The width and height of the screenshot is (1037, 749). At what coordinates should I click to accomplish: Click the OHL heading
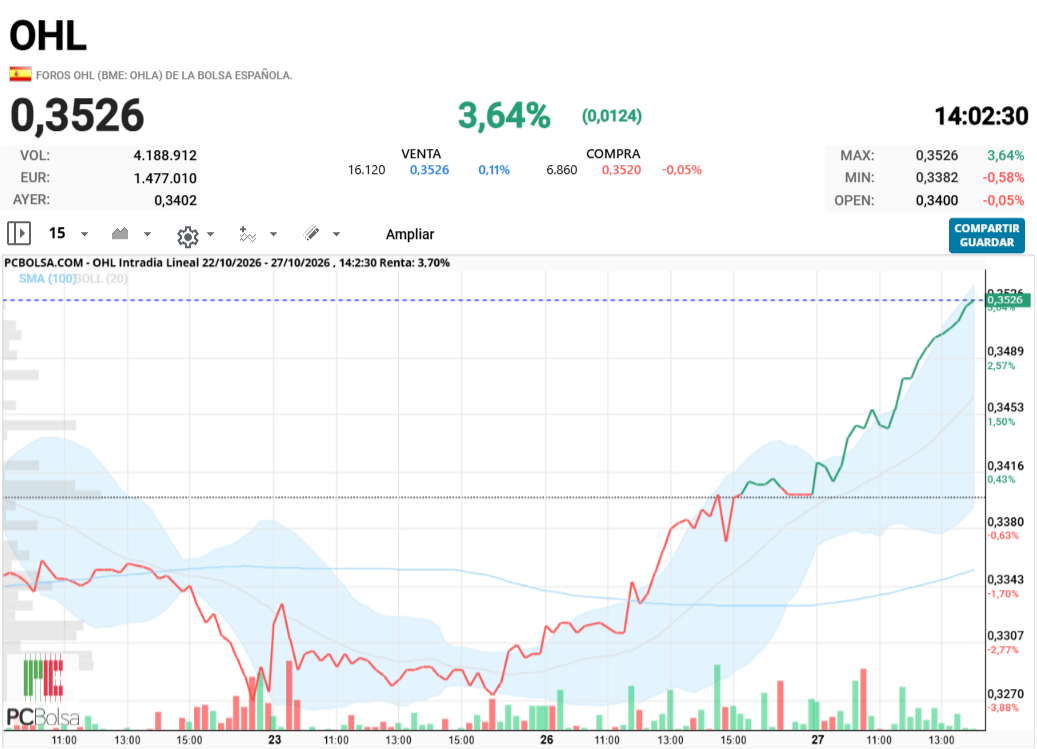[48, 35]
